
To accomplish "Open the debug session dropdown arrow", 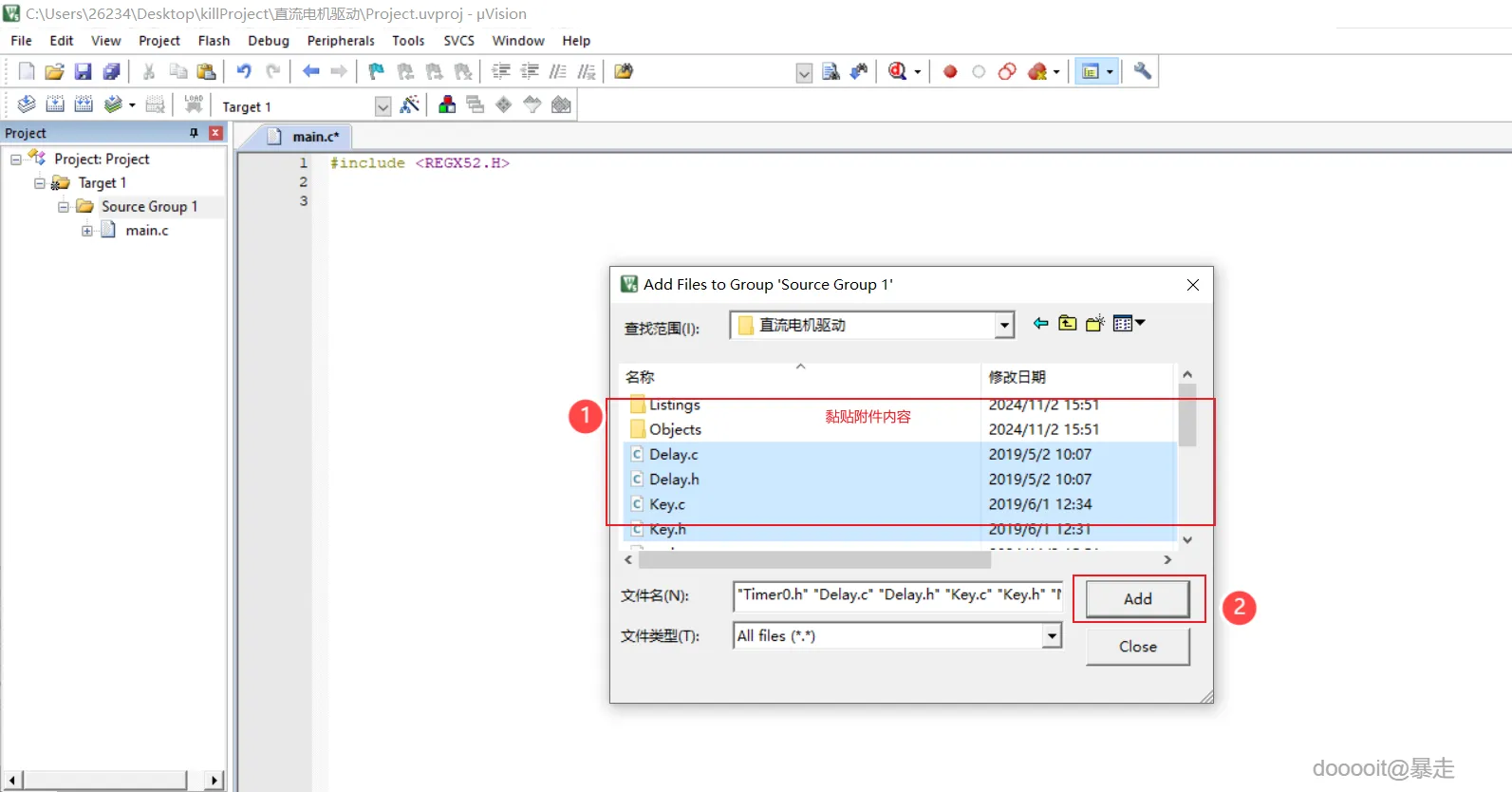I will 917,72.
